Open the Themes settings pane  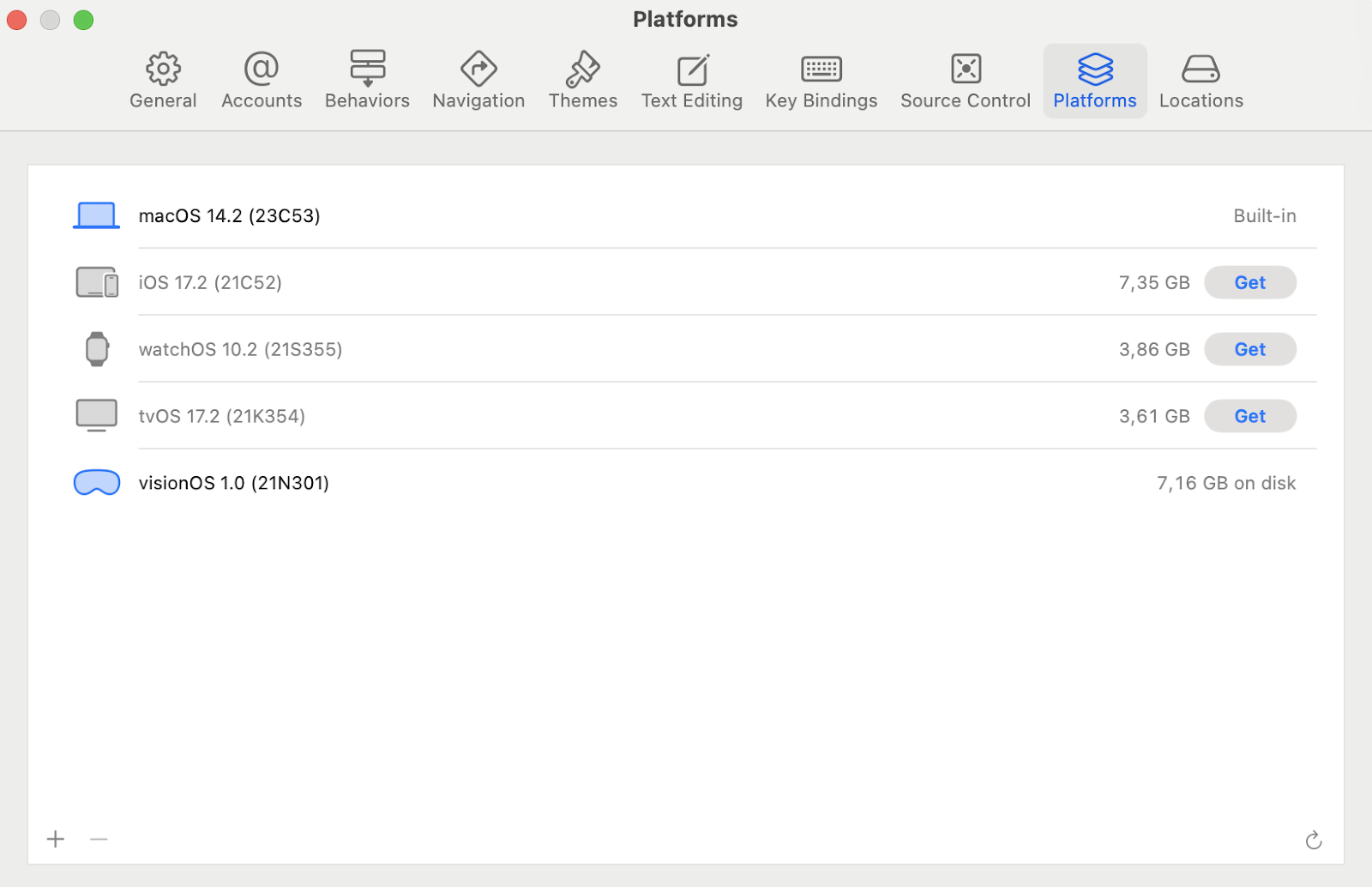582,79
